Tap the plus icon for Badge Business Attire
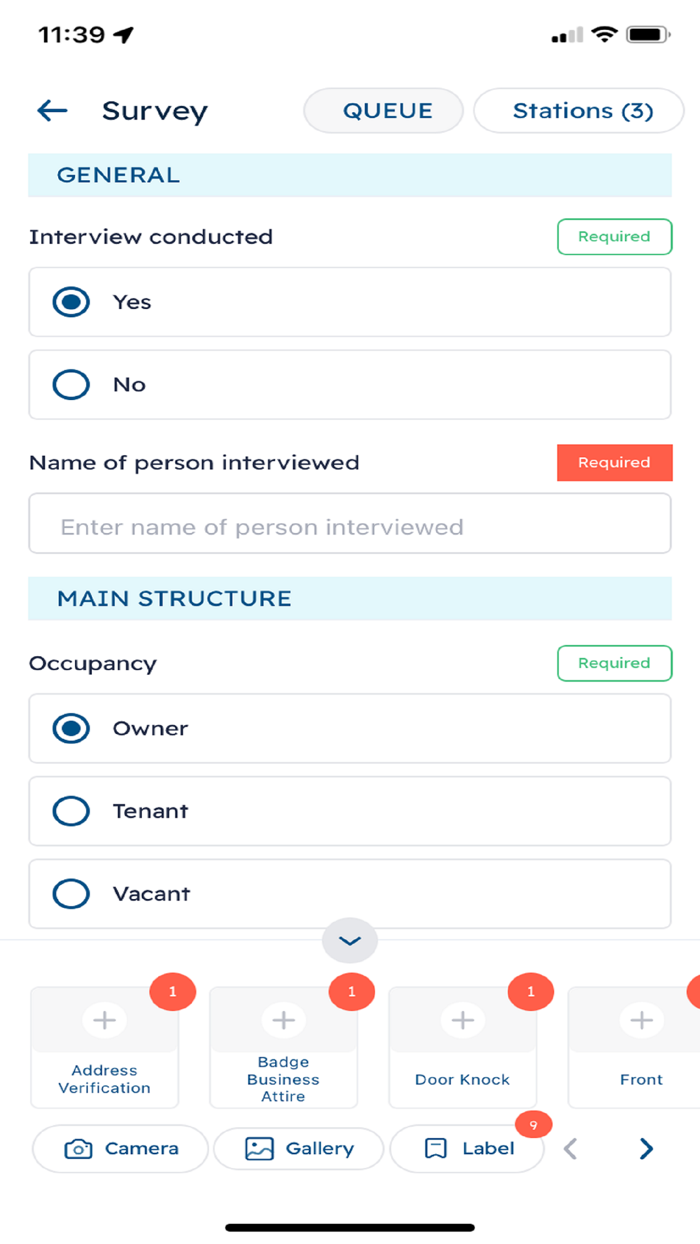Image resolution: width=700 pixels, height=1244 pixels. click(x=283, y=1020)
